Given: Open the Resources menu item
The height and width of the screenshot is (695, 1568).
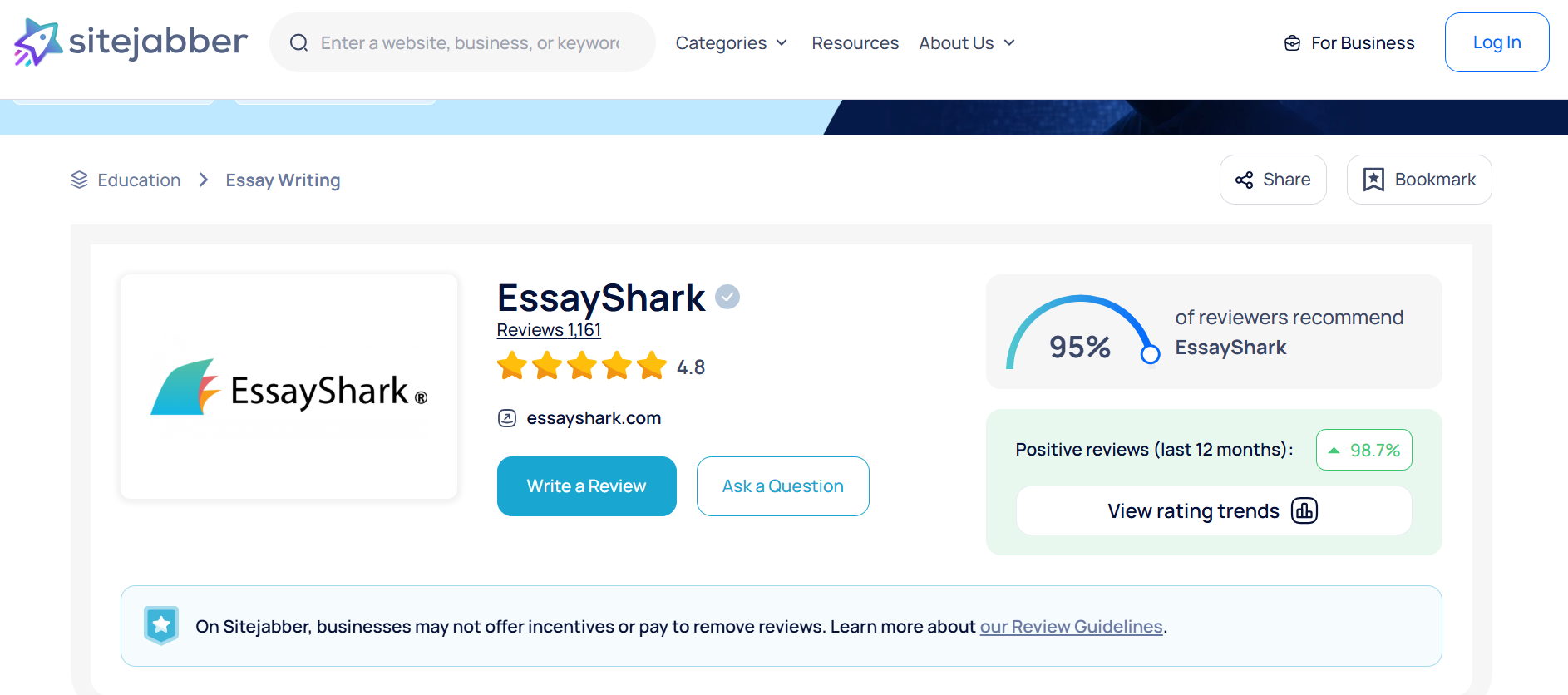Looking at the screenshot, I should pyautogui.click(x=855, y=43).
